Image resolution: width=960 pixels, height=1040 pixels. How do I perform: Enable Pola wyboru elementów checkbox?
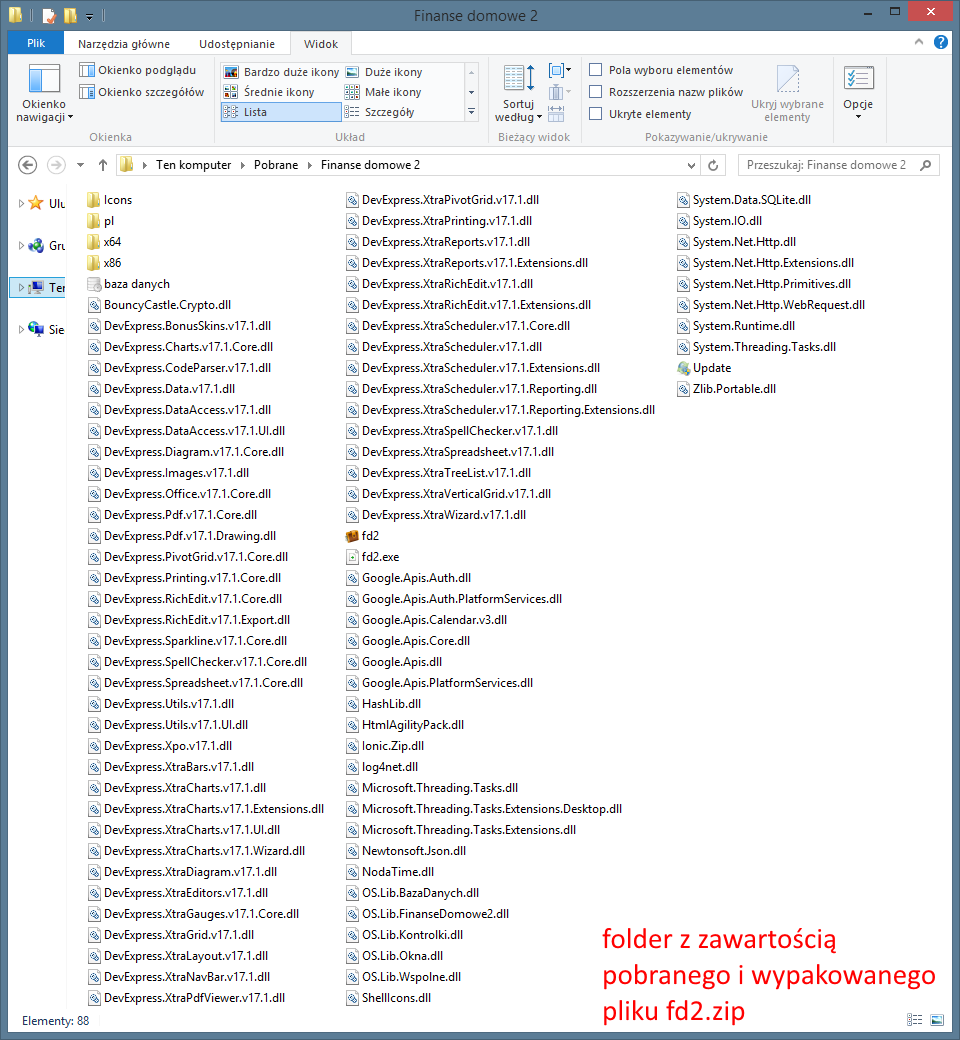tap(596, 70)
